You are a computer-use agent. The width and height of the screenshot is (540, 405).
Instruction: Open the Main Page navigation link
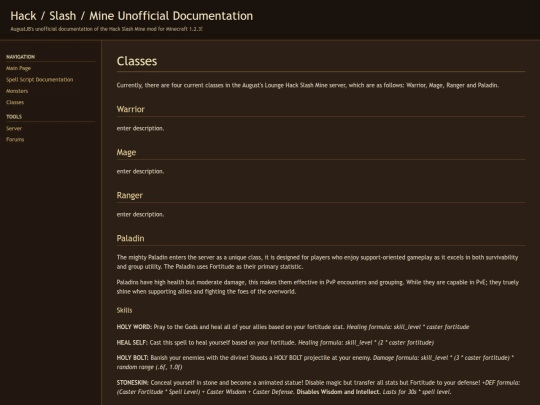point(18,68)
